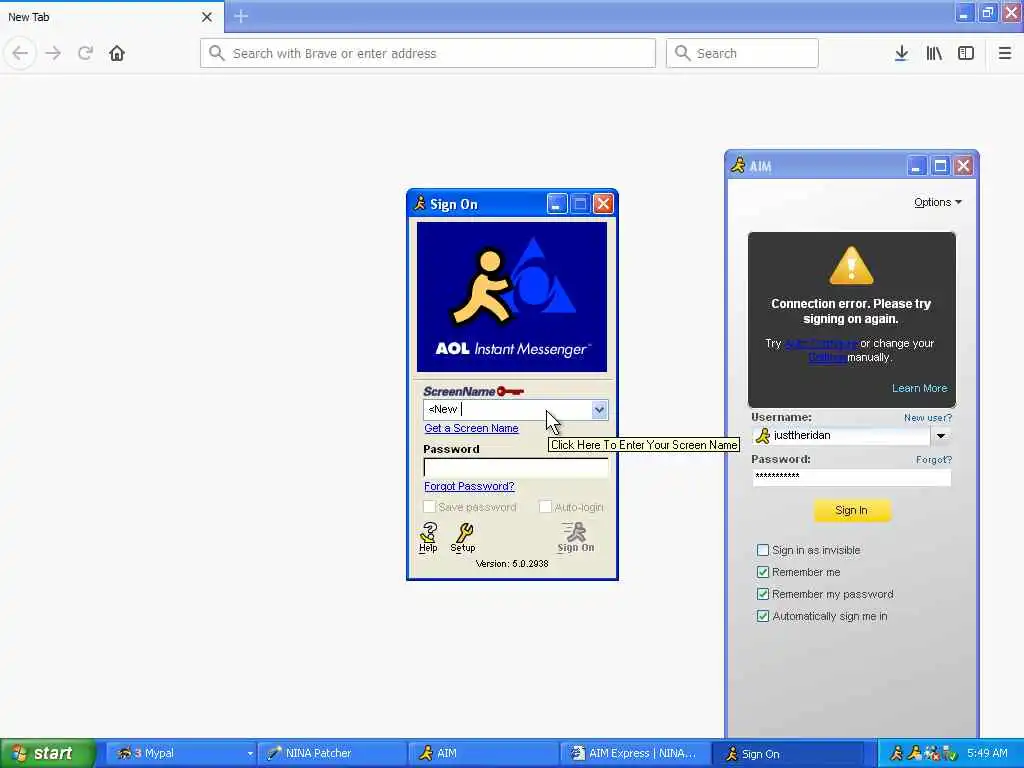Click the masked Password field in AIM window

(852, 477)
